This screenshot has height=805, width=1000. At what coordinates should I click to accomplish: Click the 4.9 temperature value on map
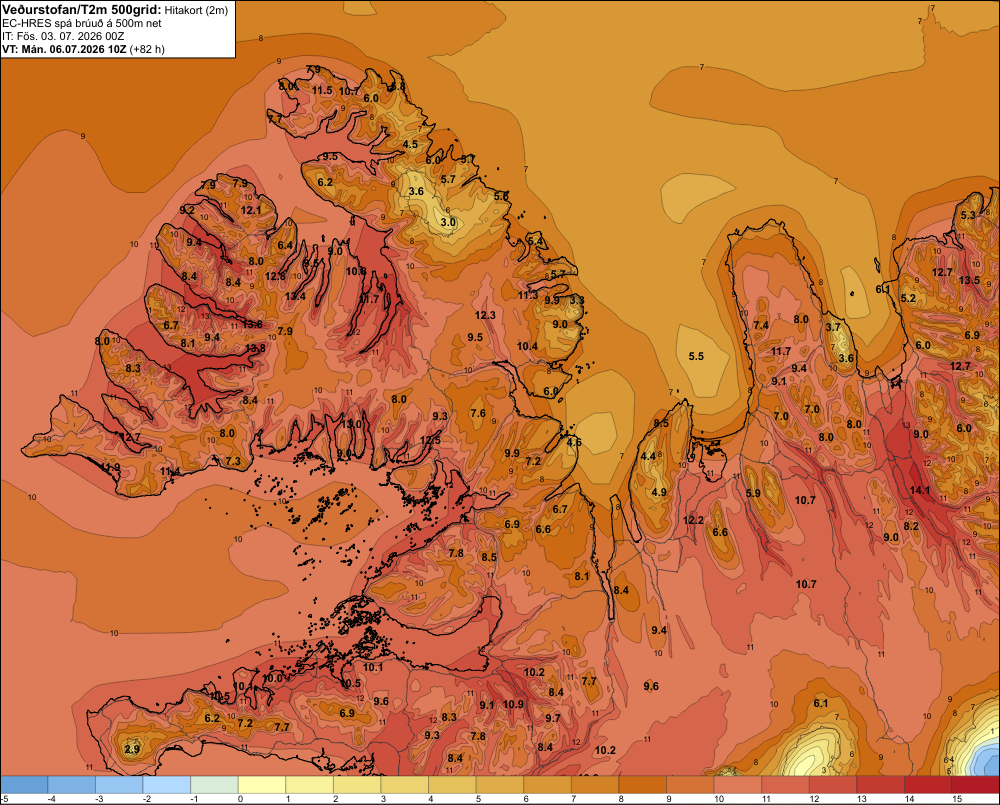click(659, 492)
